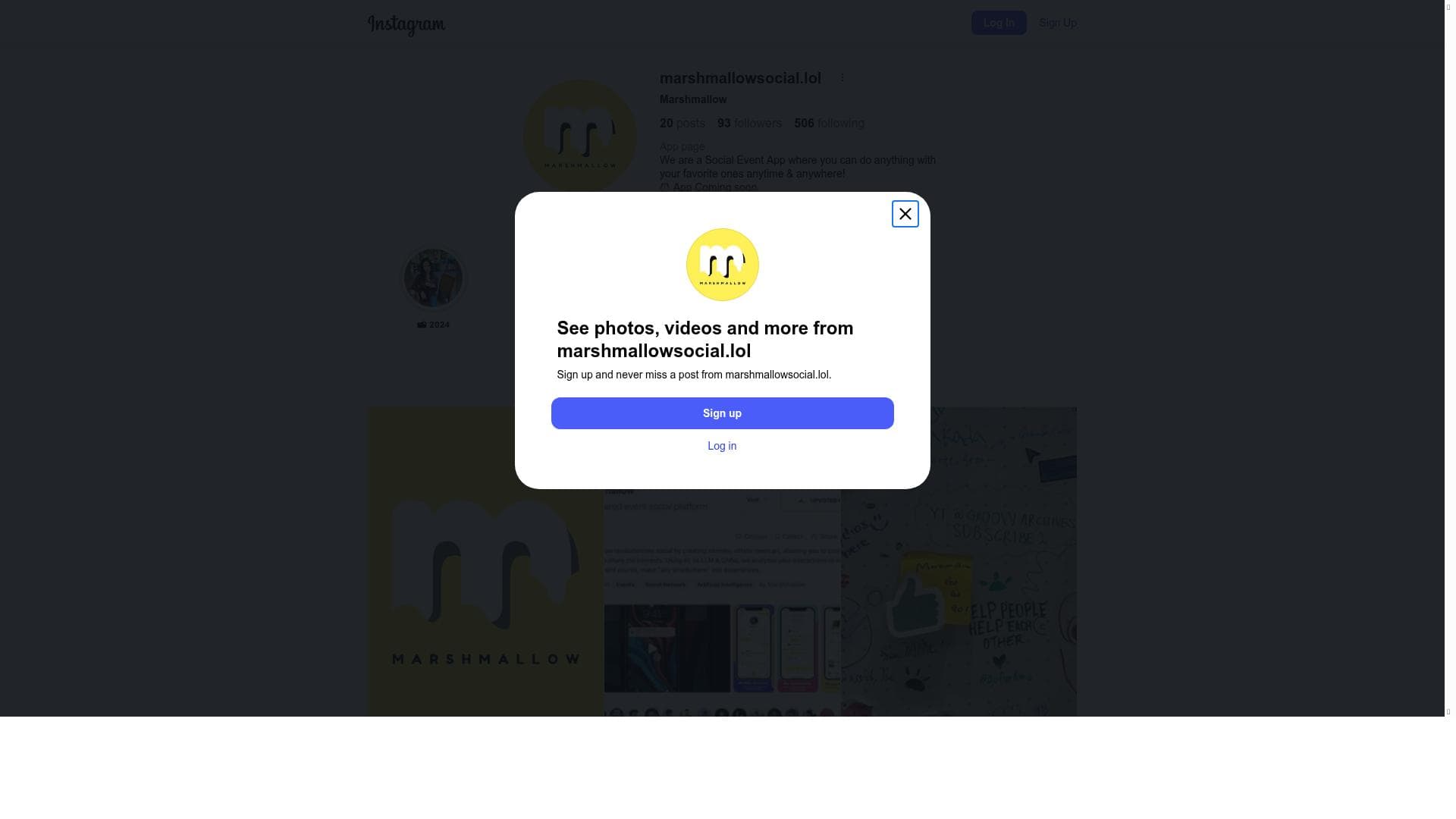1456x819 pixels.
Task: Click the 20 posts count
Action: point(682,123)
